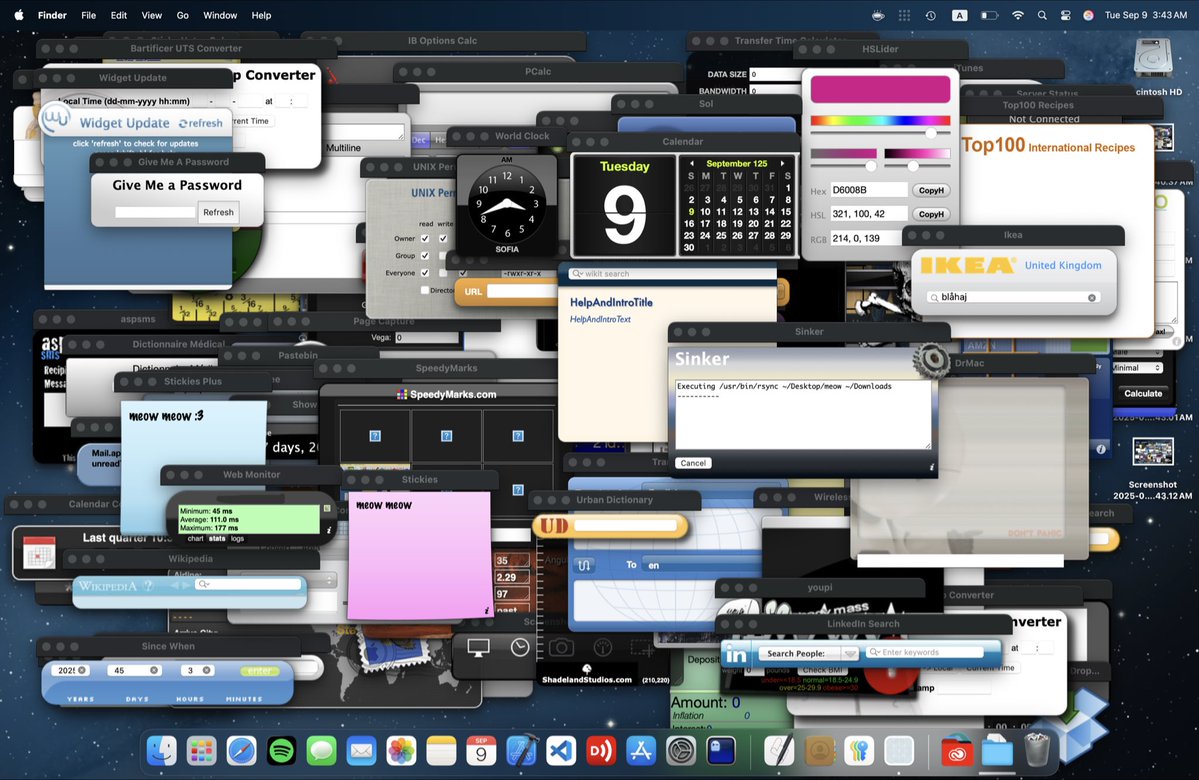This screenshot has height=780, width=1199.
Task: Click the Give Me a Password text field
Action: (155, 213)
